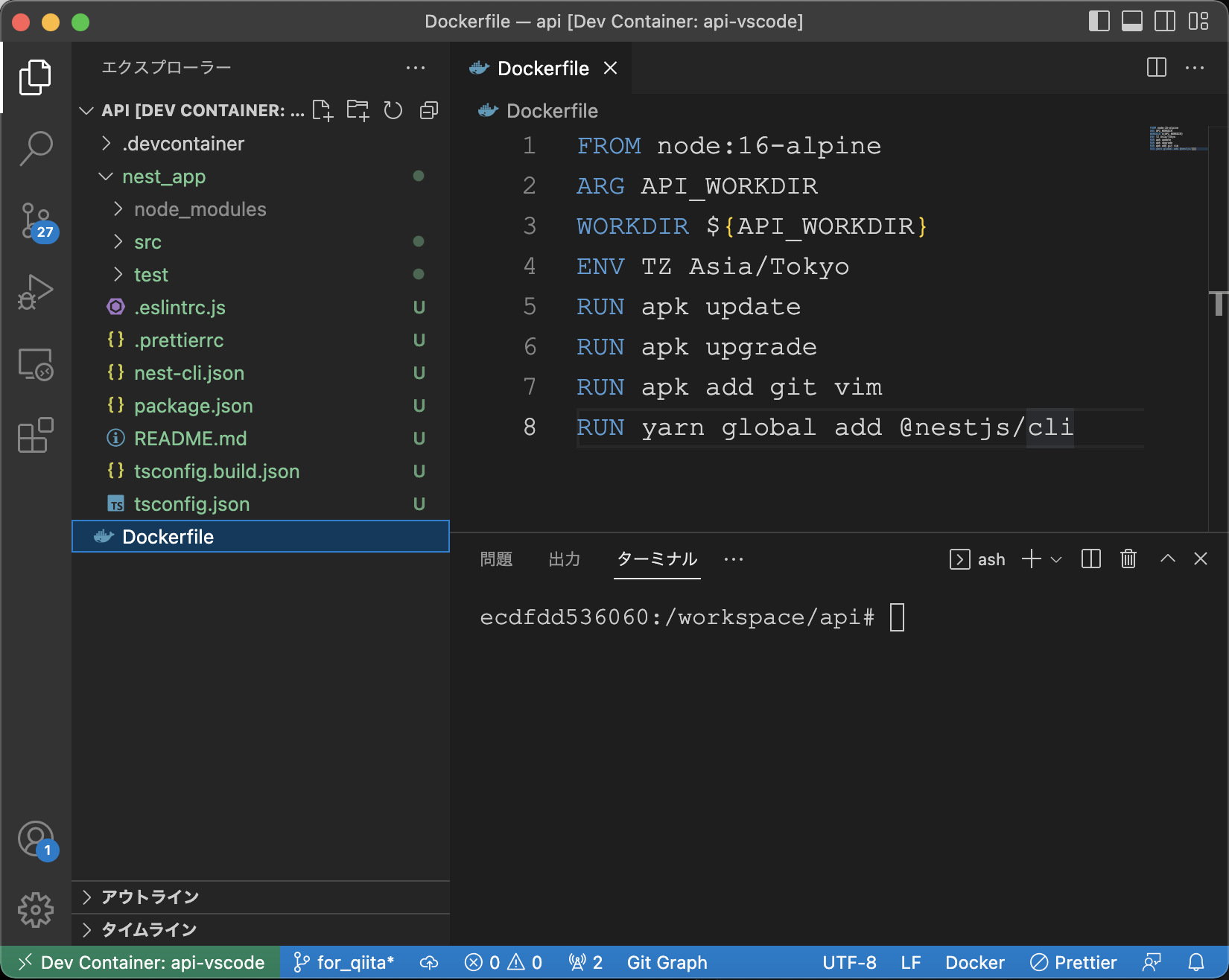1229x980 pixels.
Task: Open .eslintrc.js file
Action: pyautogui.click(x=261, y=308)
